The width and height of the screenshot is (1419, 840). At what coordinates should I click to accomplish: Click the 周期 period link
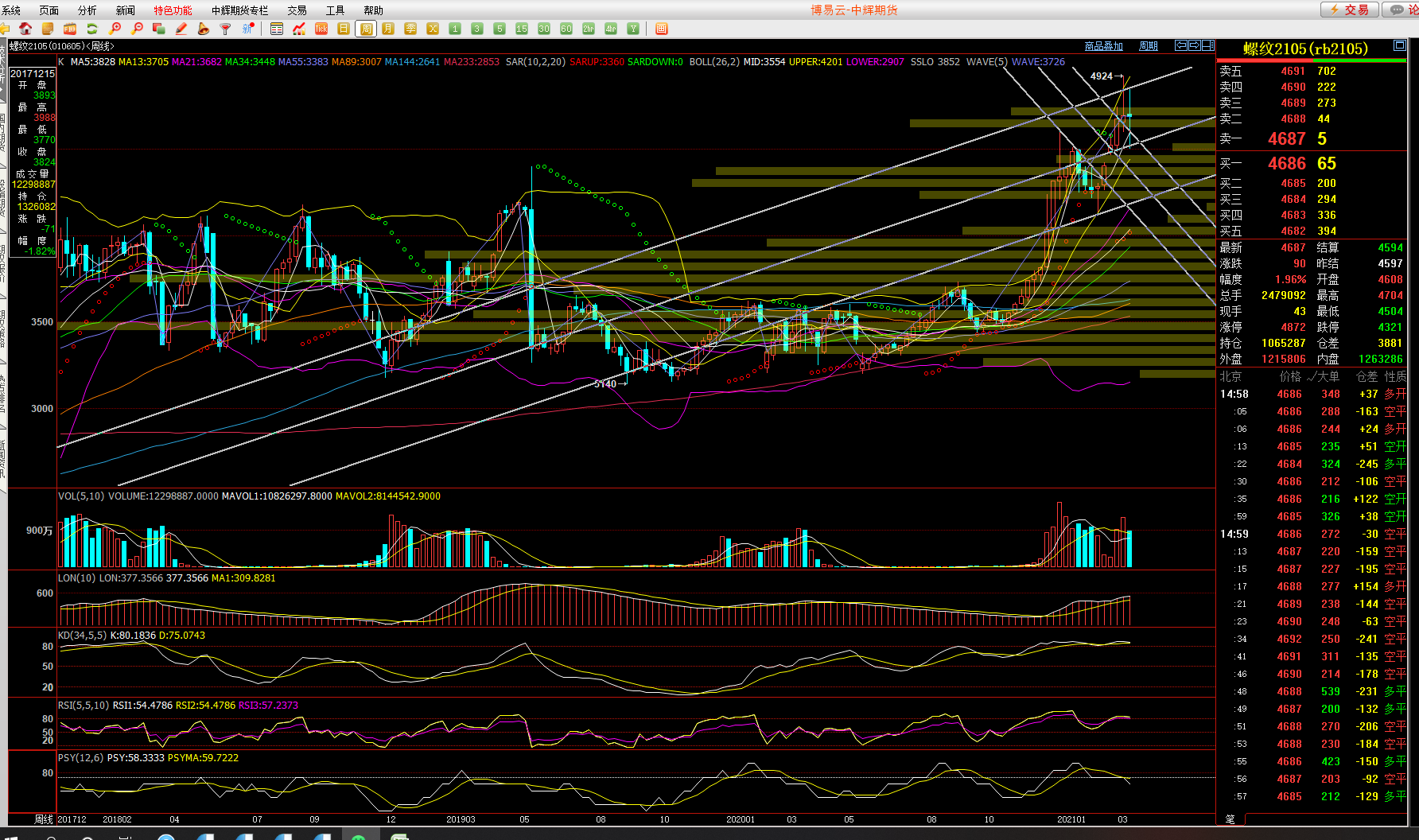tap(1149, 46)
